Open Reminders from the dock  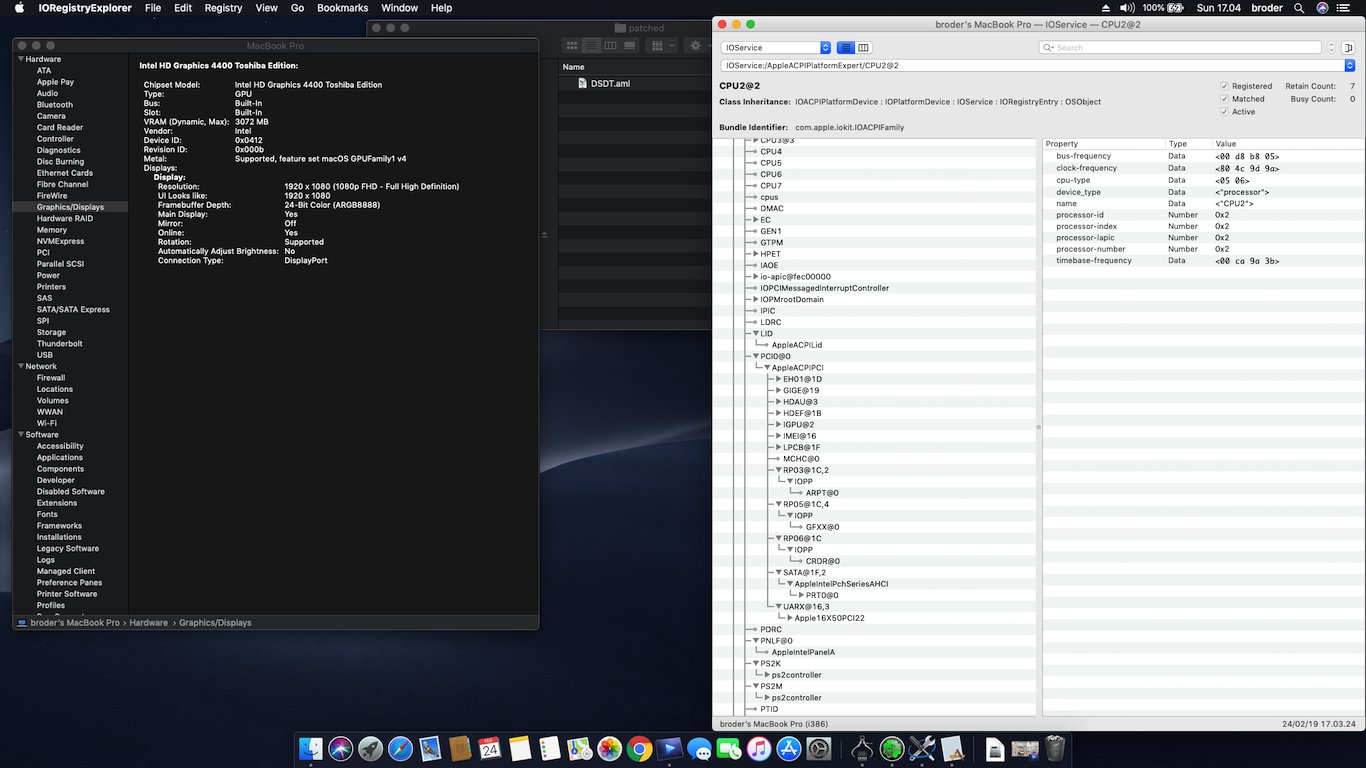coord(549,748)
